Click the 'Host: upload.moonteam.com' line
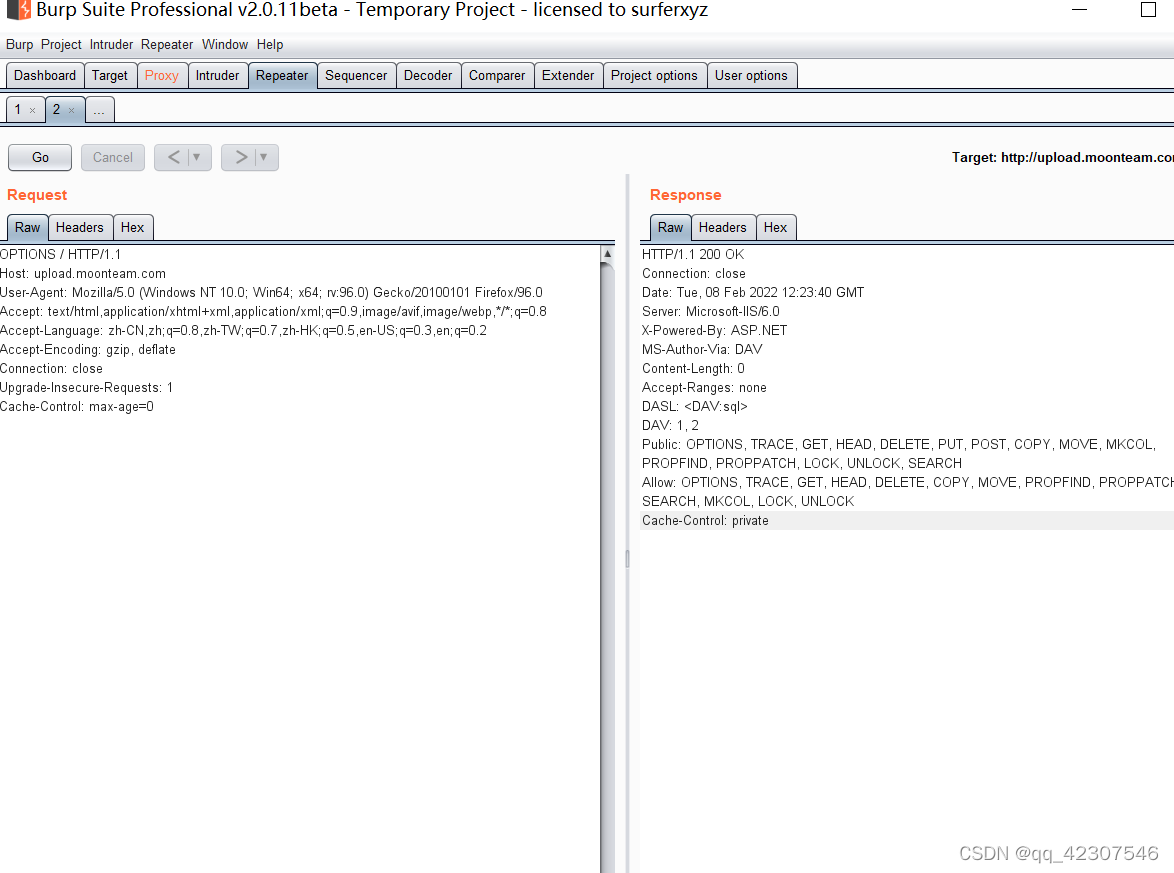 pyautogui.click(x=83, y=274)
